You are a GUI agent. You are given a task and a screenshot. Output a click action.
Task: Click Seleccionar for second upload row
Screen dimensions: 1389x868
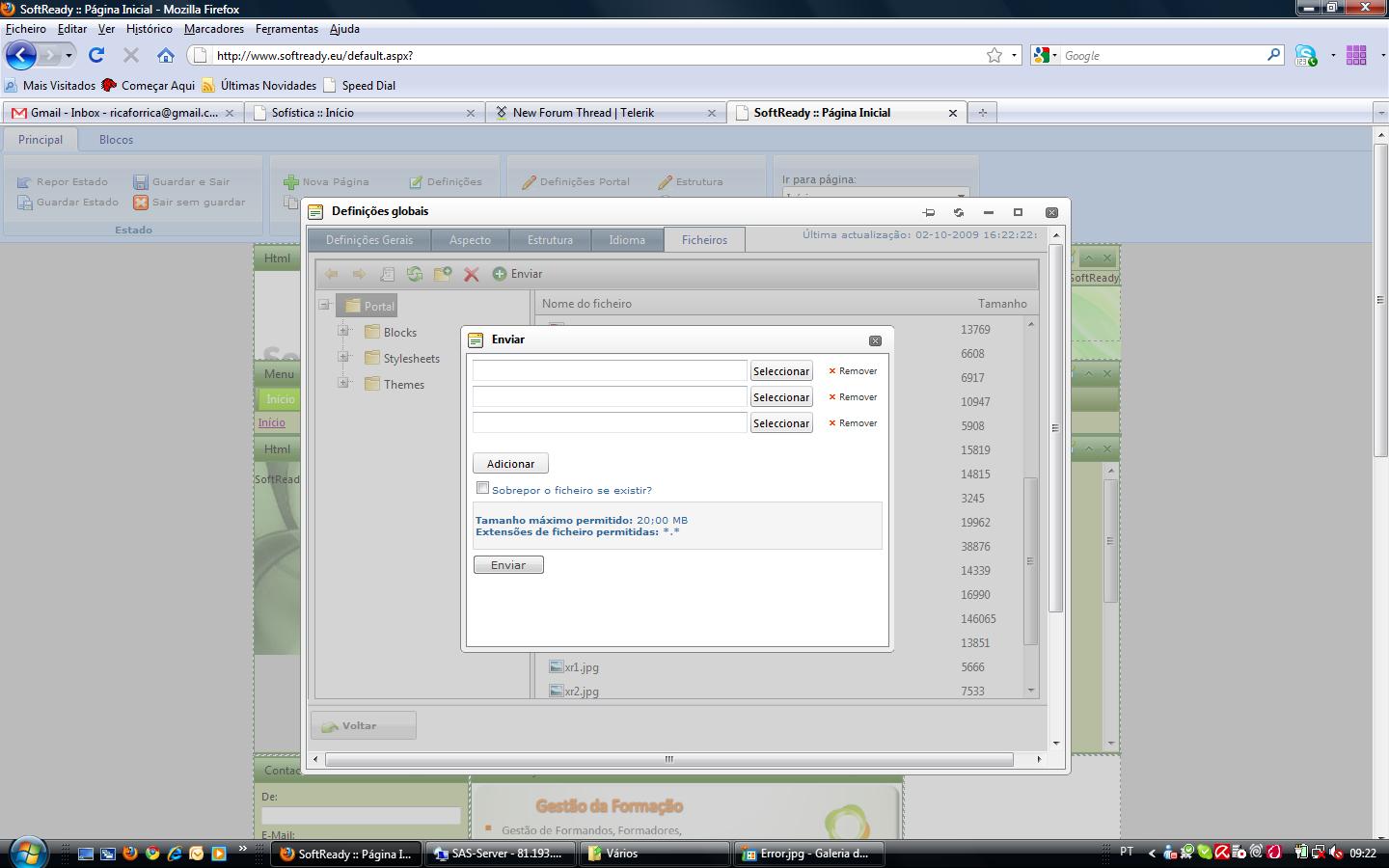(781, 397)
